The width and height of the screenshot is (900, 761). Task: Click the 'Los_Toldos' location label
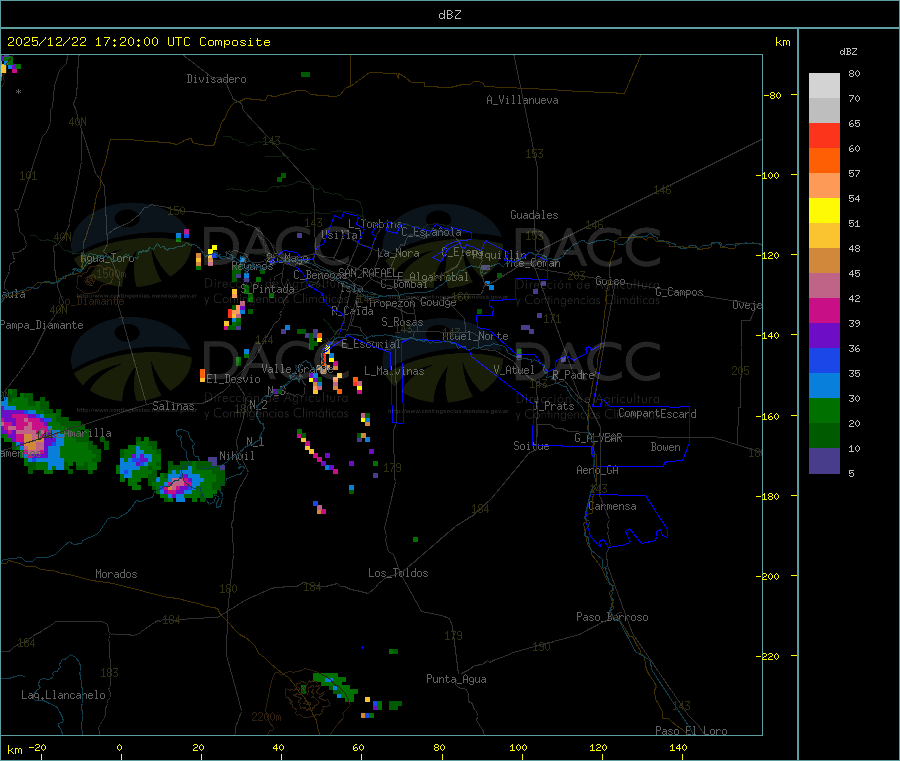coord(398,573)
